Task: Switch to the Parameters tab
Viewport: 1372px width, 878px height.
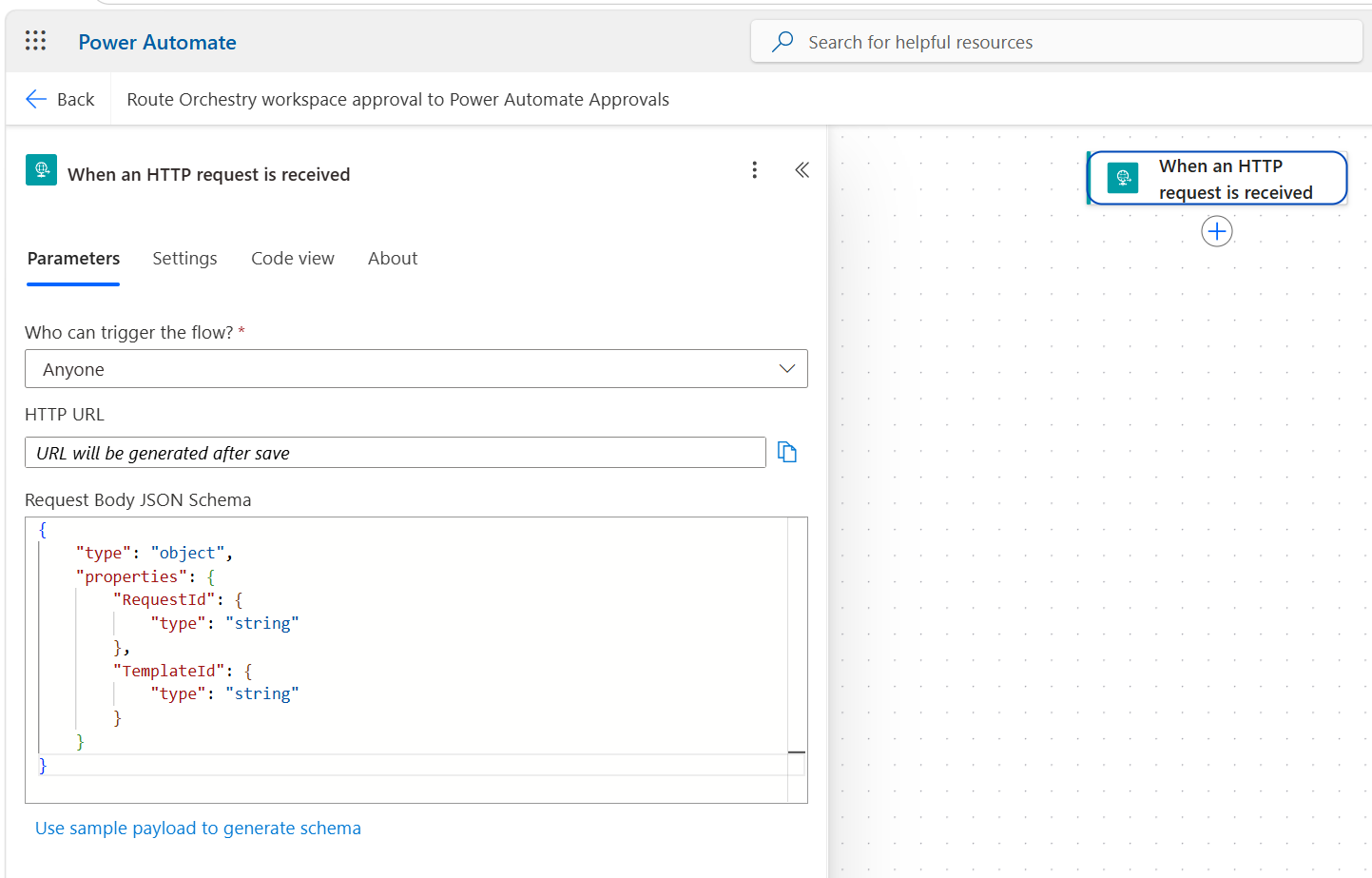Action: [73, 259]
